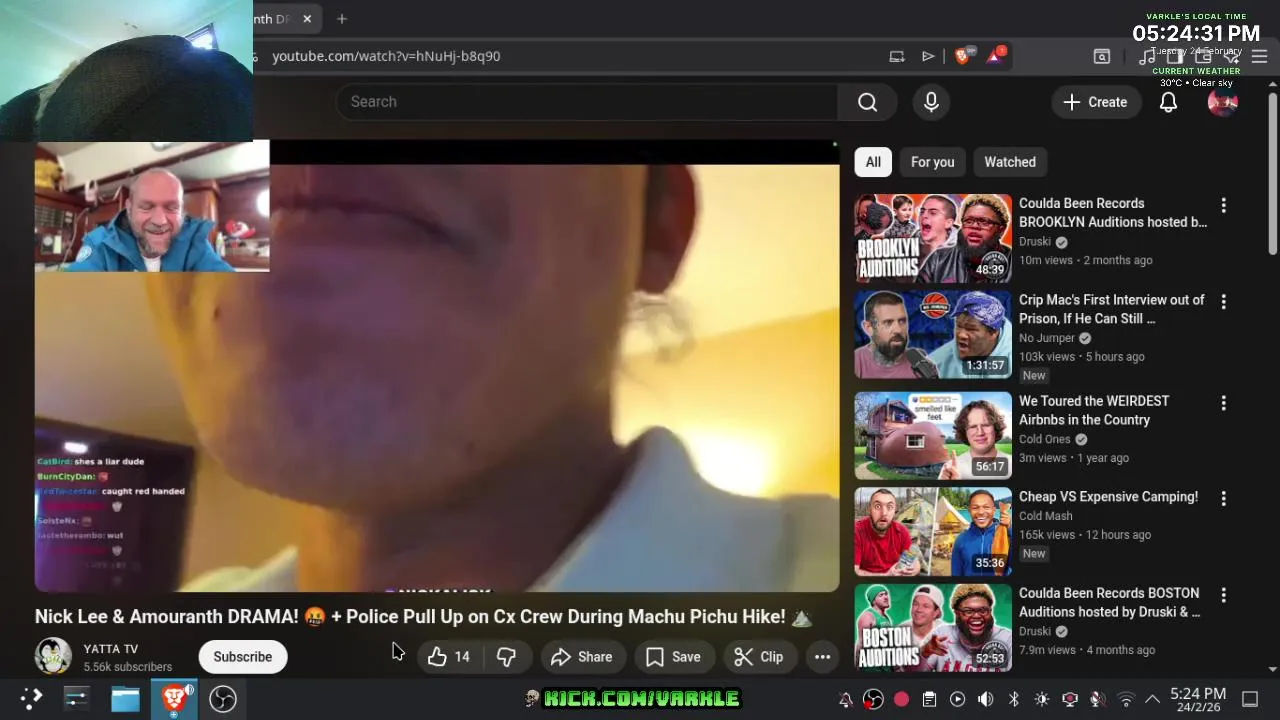Open the YATTA TV channel name link
This screenshot has height=720, width=1280.
tap(111, 649)
